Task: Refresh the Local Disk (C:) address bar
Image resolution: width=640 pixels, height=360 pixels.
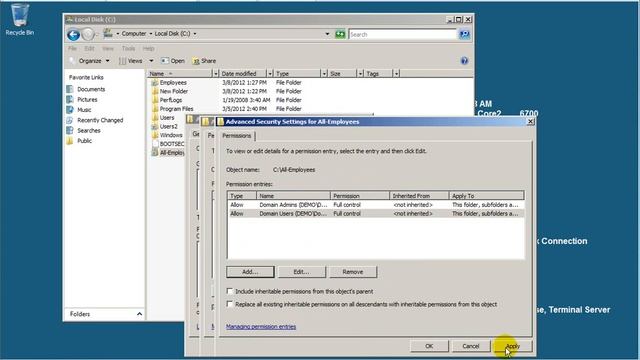Action: [340, 34]
